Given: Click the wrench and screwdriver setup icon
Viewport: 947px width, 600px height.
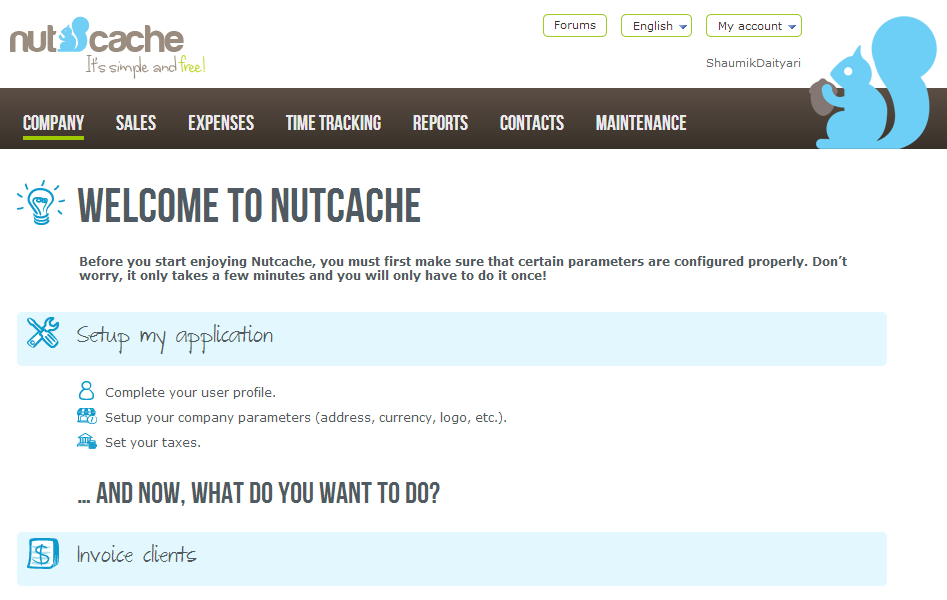Looking at the screenshot, I should click(43, 333).
